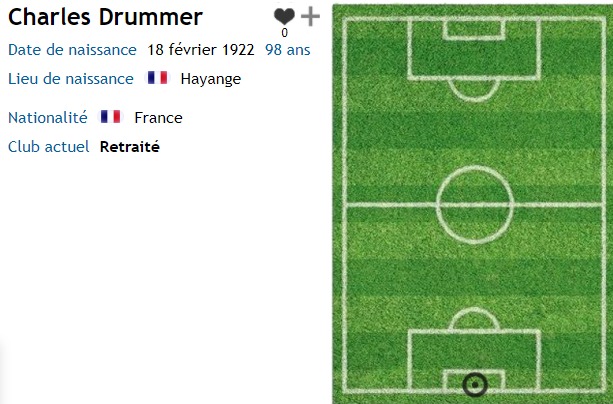This screenshot has width=613, height=404.
Task: Click the heart favorite icon
Action: coord(284,16)
